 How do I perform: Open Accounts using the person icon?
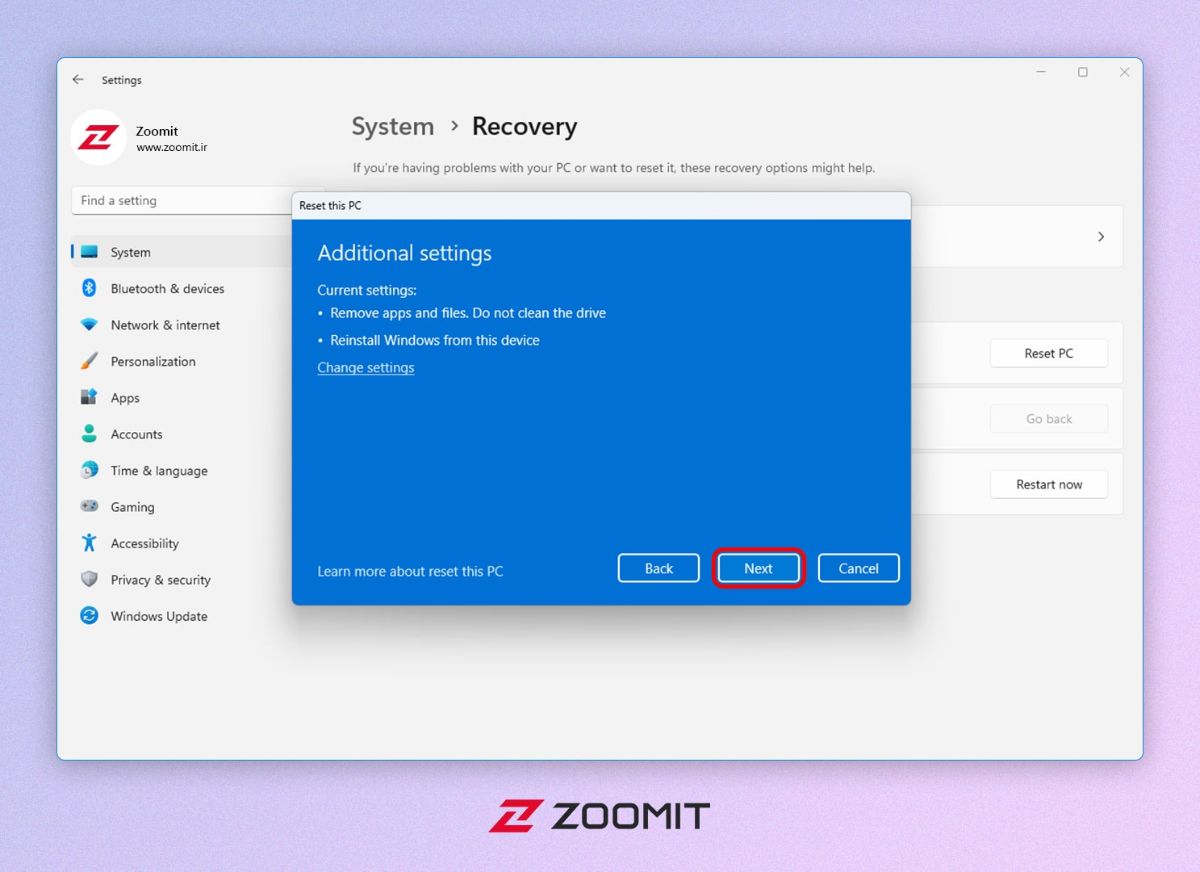point(89,434)
